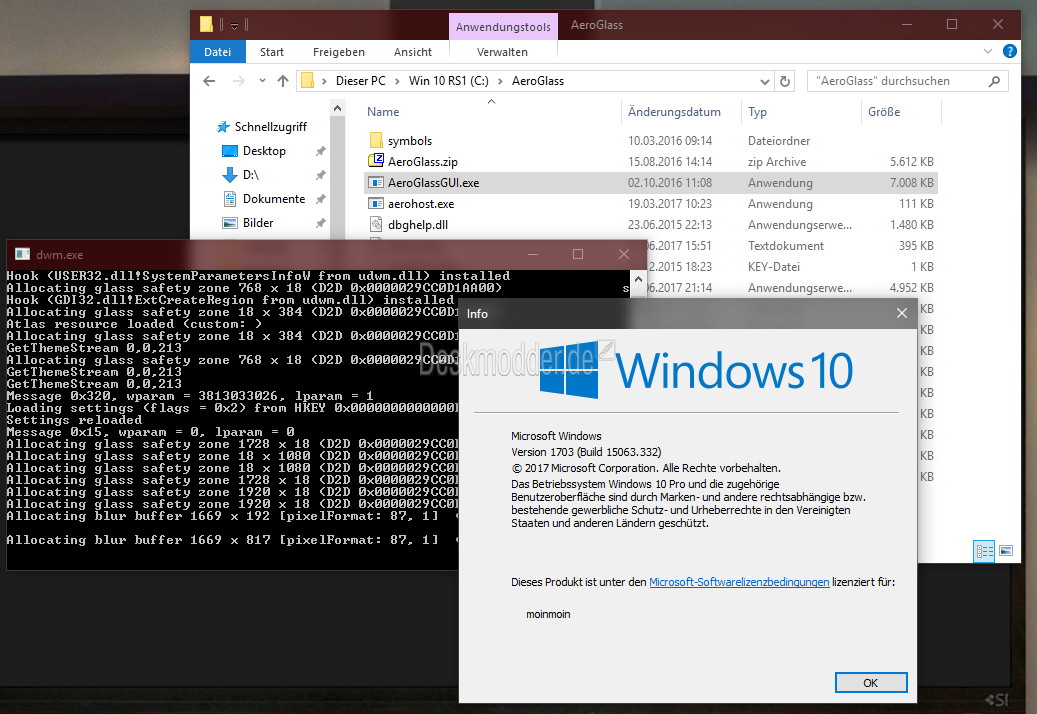Expand chevron after Dieser PC breadcrumb
The height and width of the screenshot is (714, 1037).
397,81
